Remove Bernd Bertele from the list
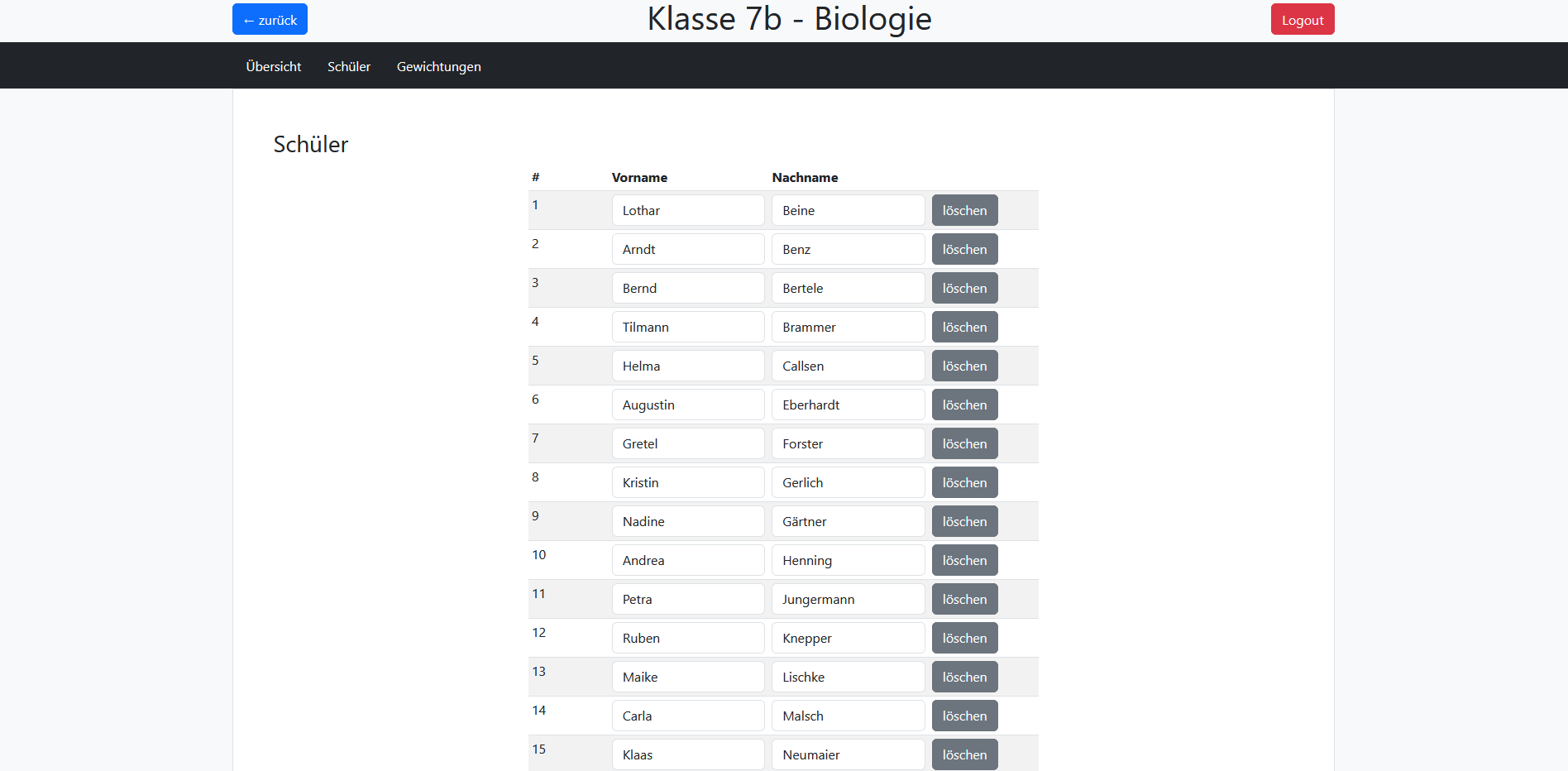The width and height of the screenshot is (1568, 771). (x=964, y=288)
